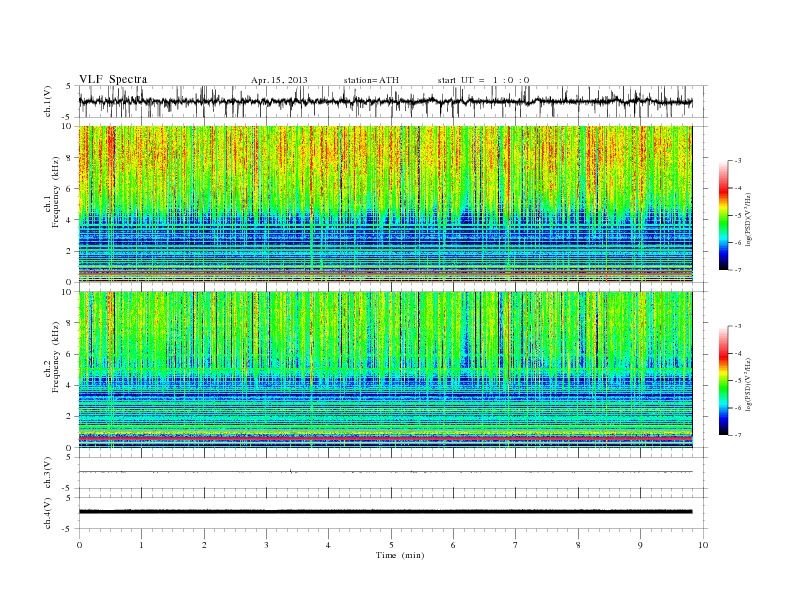Click the log(PSD) label beside the ch.1 colorbar
The width and height of the screenshot is (792, 612).
[748, 219]
